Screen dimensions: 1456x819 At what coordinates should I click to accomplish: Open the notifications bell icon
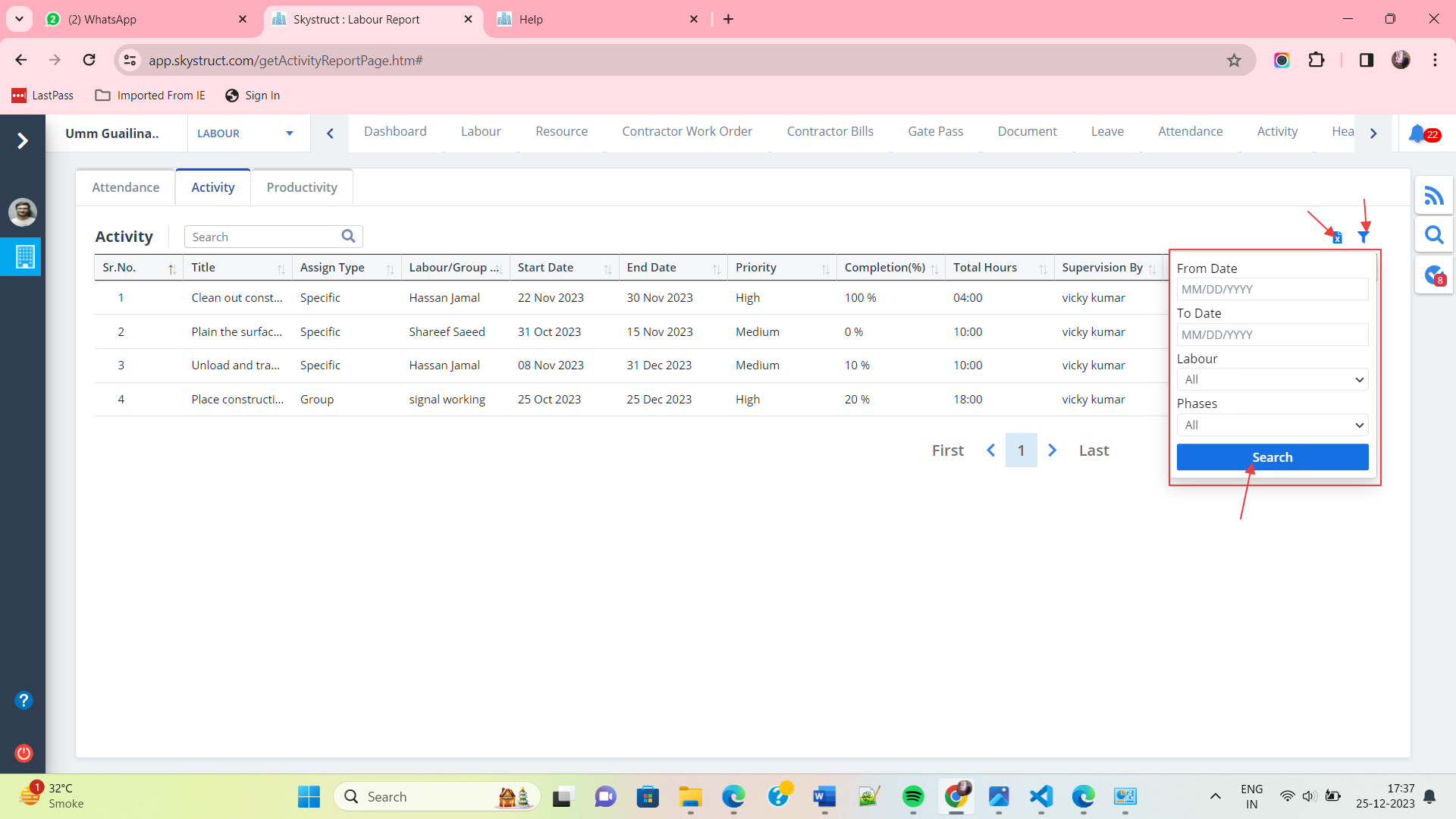[x=1417, y=133]
